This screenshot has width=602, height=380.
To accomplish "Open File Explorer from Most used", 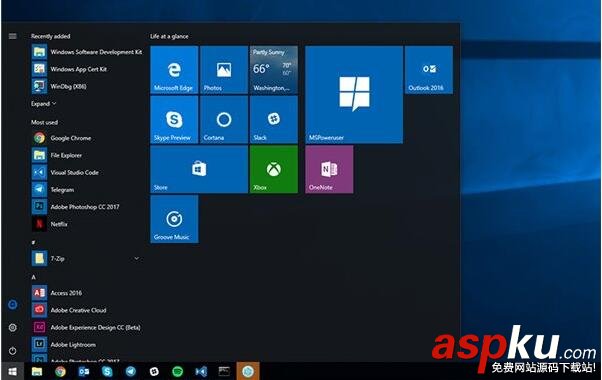I will tap(86, 155).
